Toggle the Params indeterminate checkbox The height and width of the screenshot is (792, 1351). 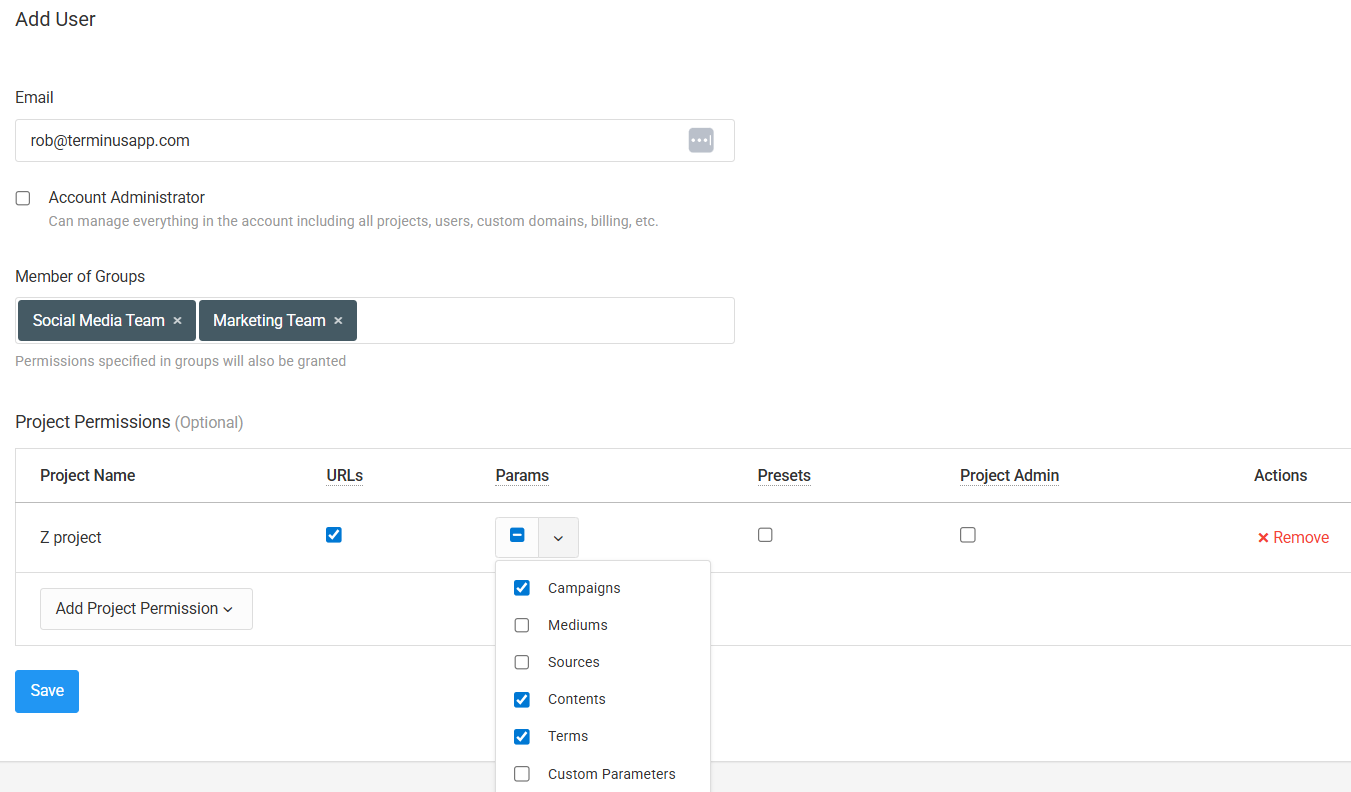(x=517, y=536)
